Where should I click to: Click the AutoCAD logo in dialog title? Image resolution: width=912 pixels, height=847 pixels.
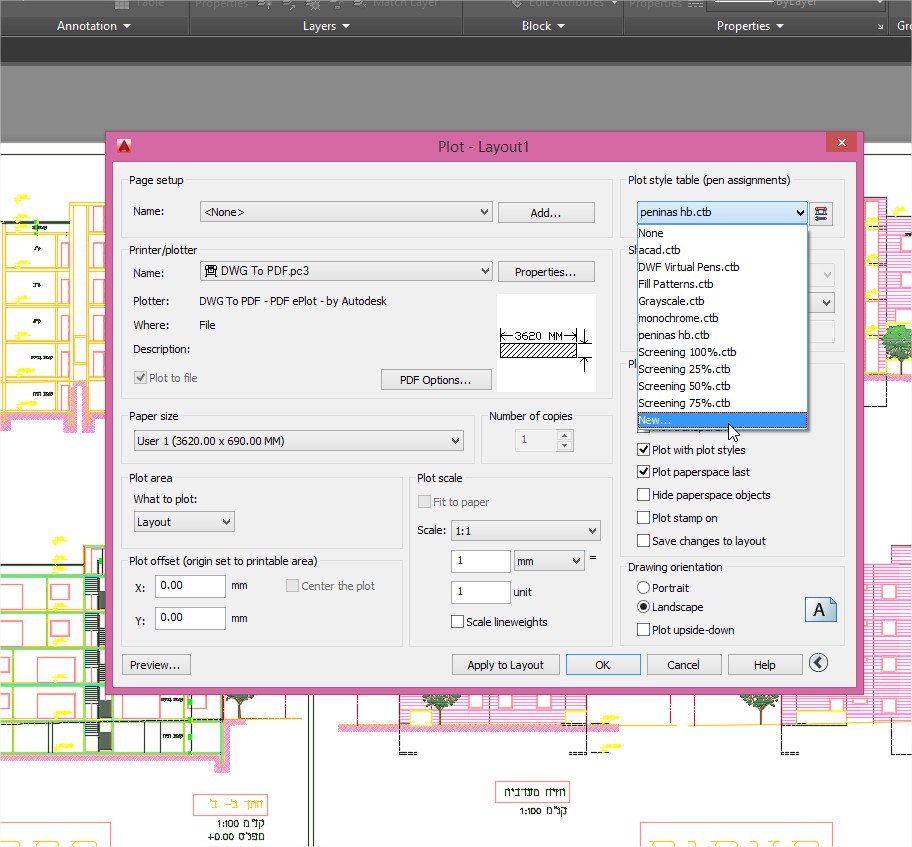click(124, 147)
